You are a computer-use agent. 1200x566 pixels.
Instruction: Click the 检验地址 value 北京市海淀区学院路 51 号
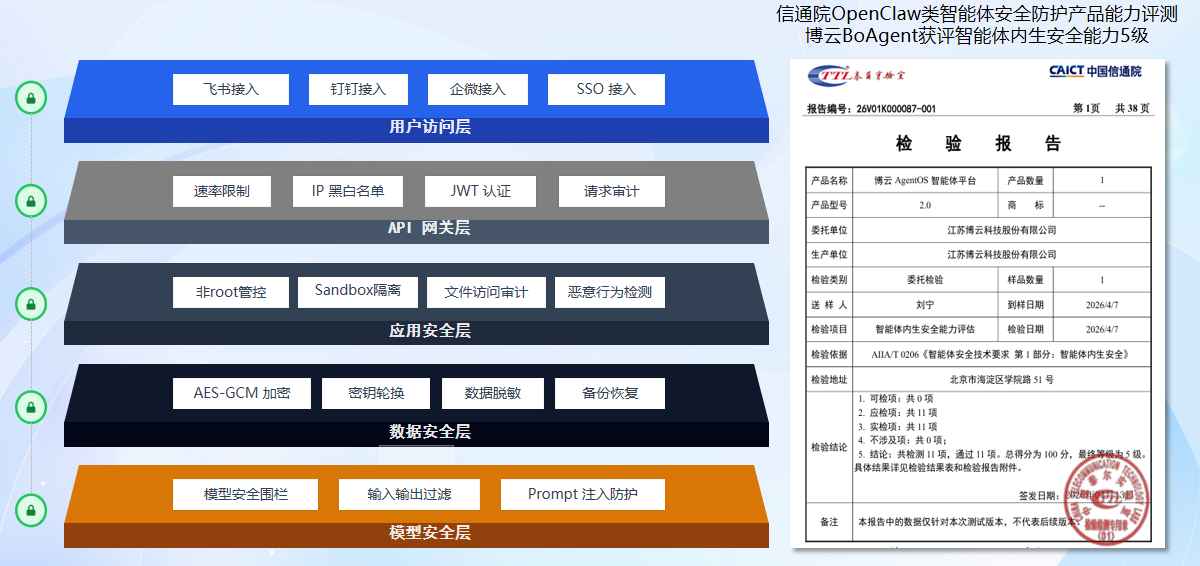coord(1001,380)
